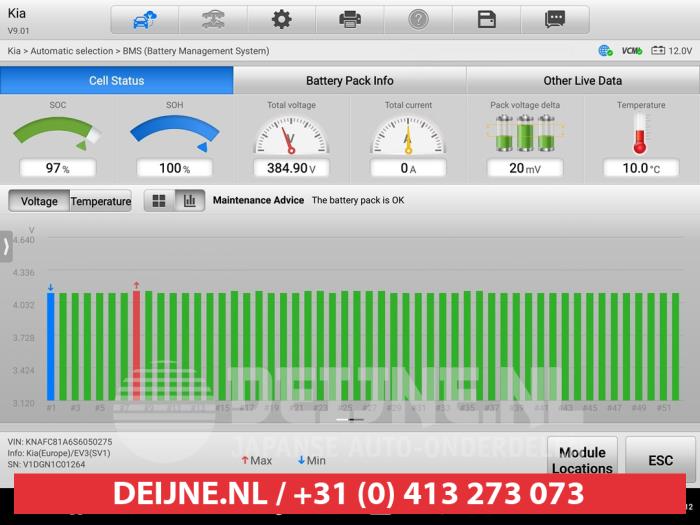Click the Total current dial gauge
Image resolution: width=700 pixels, height=525 pixels.
coord(408,135)
